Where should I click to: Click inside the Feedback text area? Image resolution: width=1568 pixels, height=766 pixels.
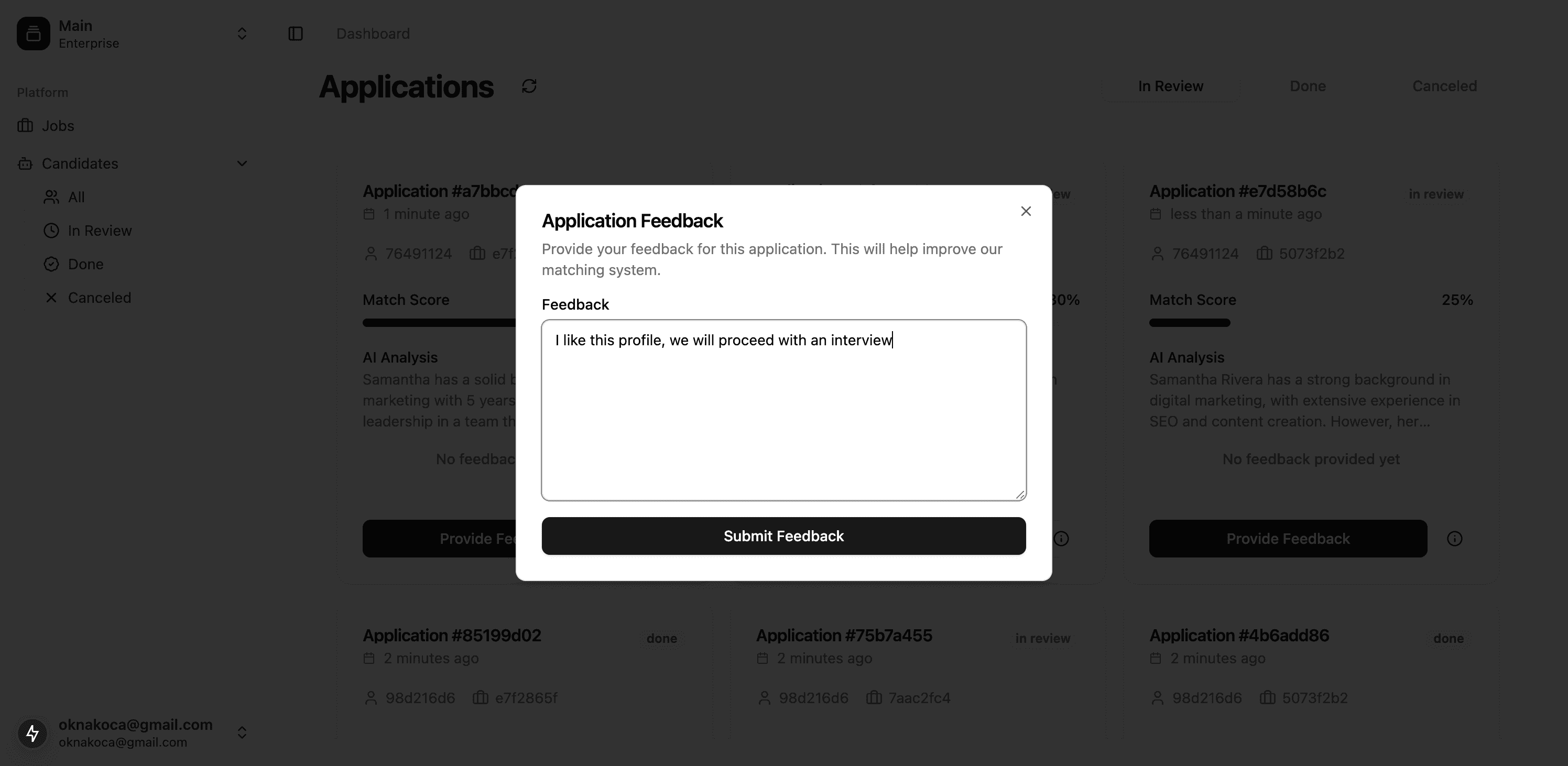click(x=783, y=410)
